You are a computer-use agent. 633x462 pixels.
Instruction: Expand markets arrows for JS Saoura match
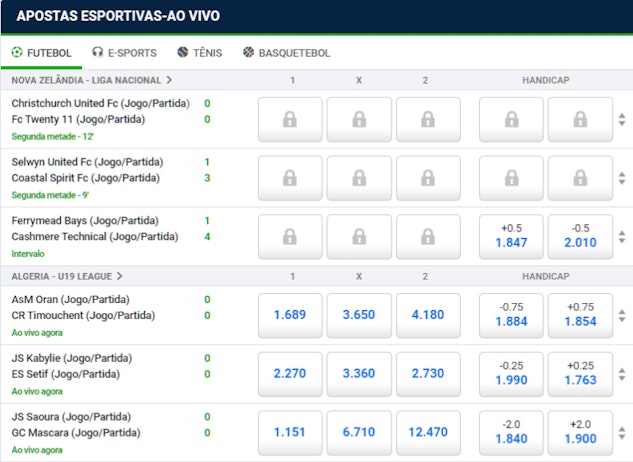point(622,433)
